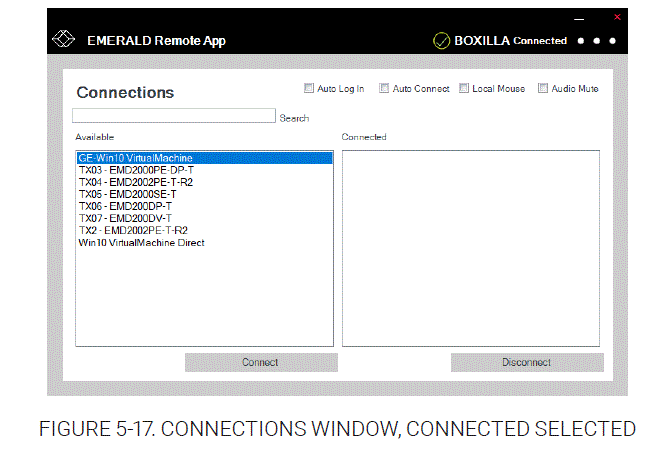This screenshot has width=660, height=454.
Task: Toggle the Auto Connect checkbox
Action: (x=384, y=88)
